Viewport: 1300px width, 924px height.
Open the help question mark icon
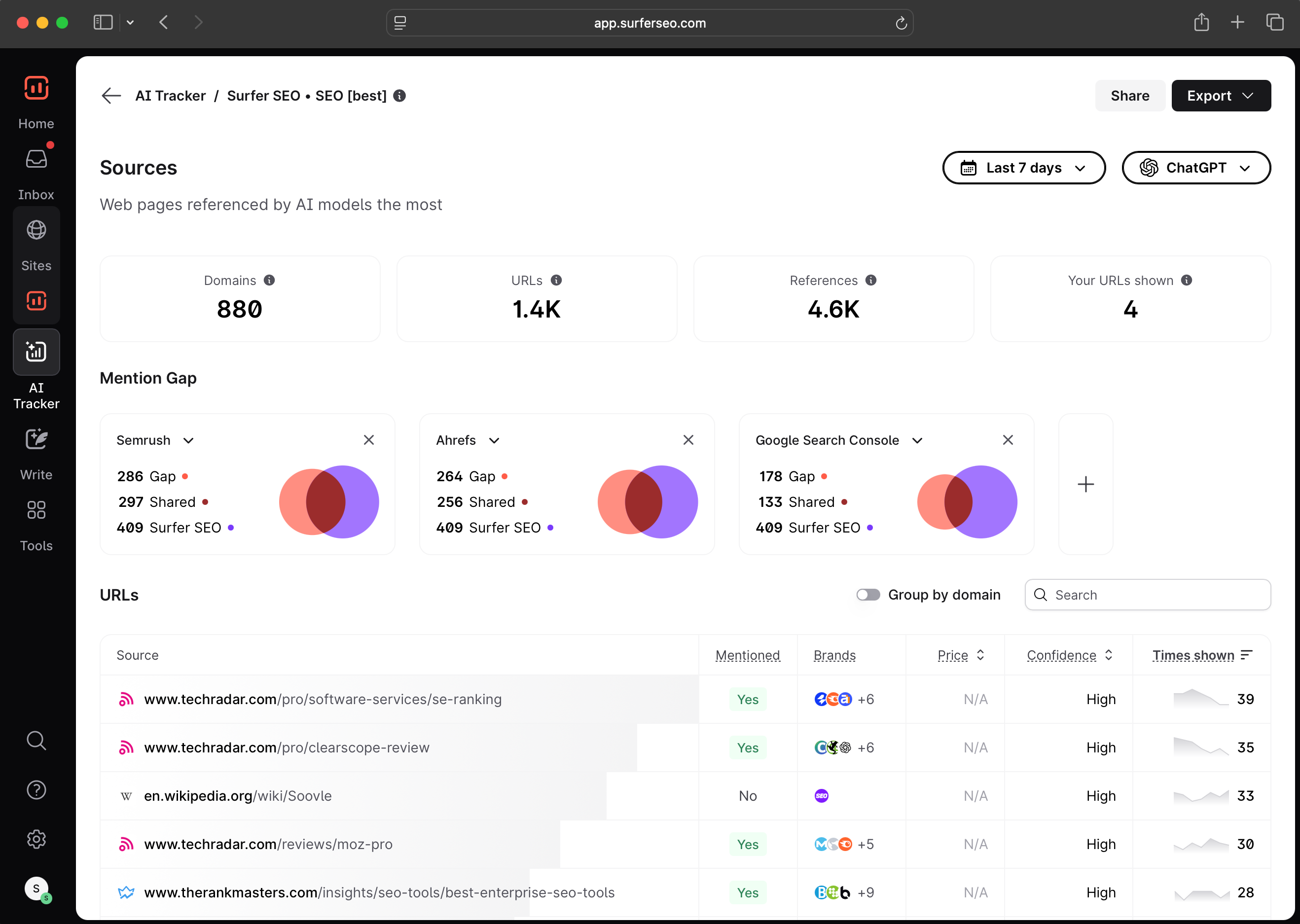point(36,790)
